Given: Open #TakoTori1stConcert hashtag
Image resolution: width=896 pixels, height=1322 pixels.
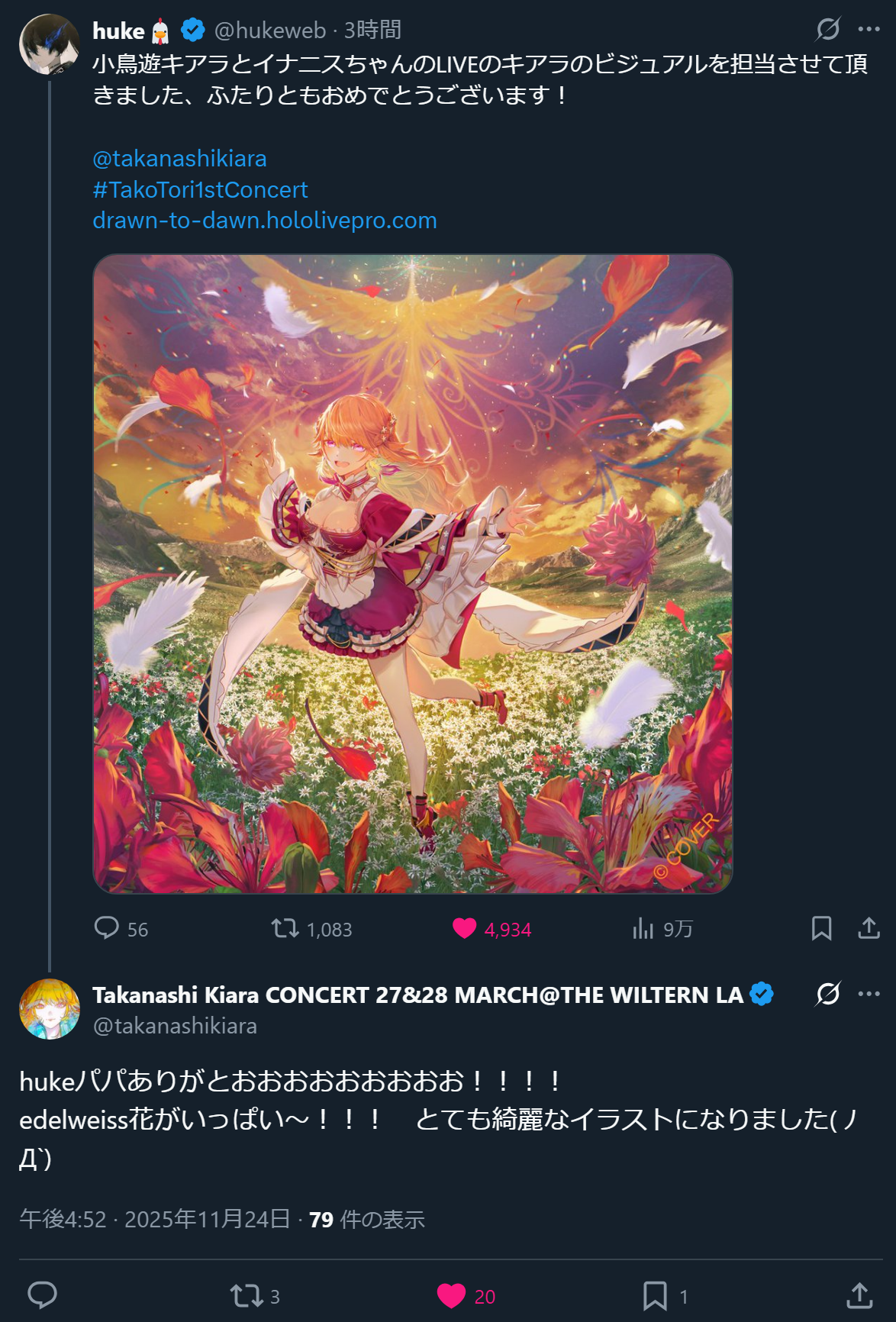Looking at the screenshot, I should 200,189.
